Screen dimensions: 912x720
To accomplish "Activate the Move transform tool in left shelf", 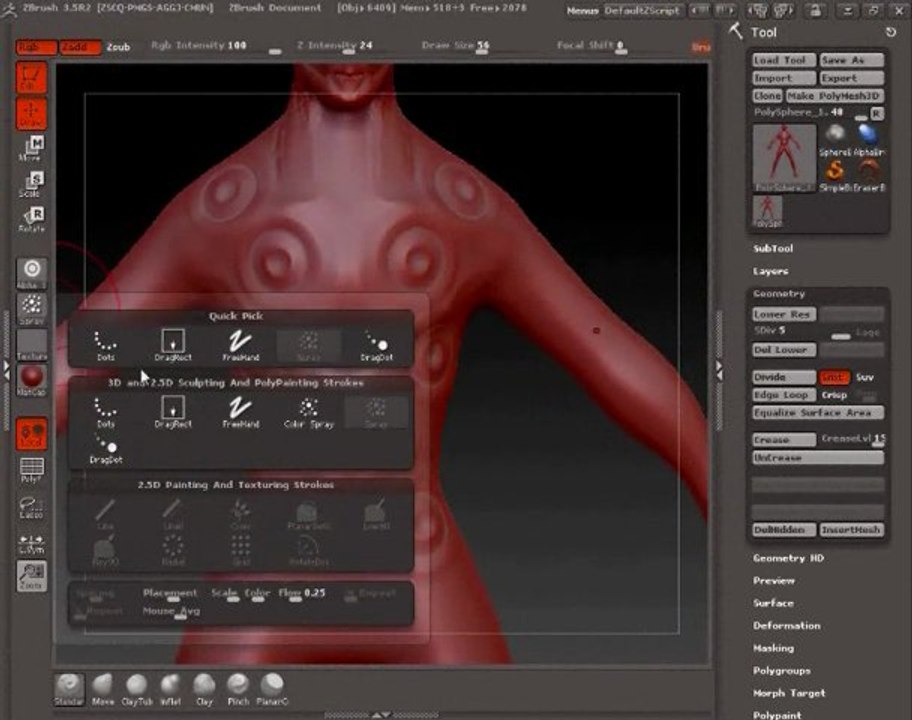I will pos(31,148).
